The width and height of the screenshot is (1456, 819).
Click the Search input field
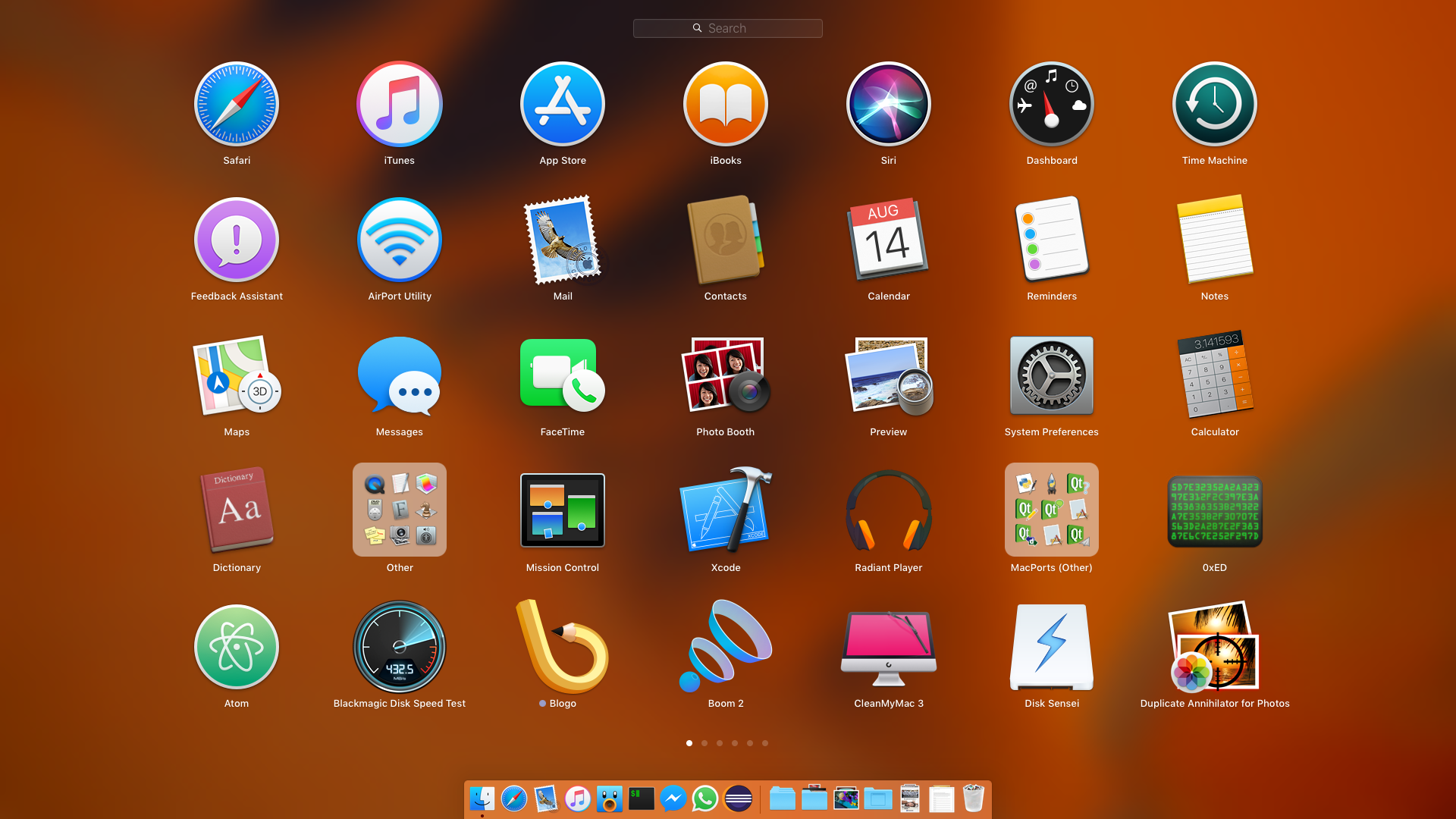(728, 27)
